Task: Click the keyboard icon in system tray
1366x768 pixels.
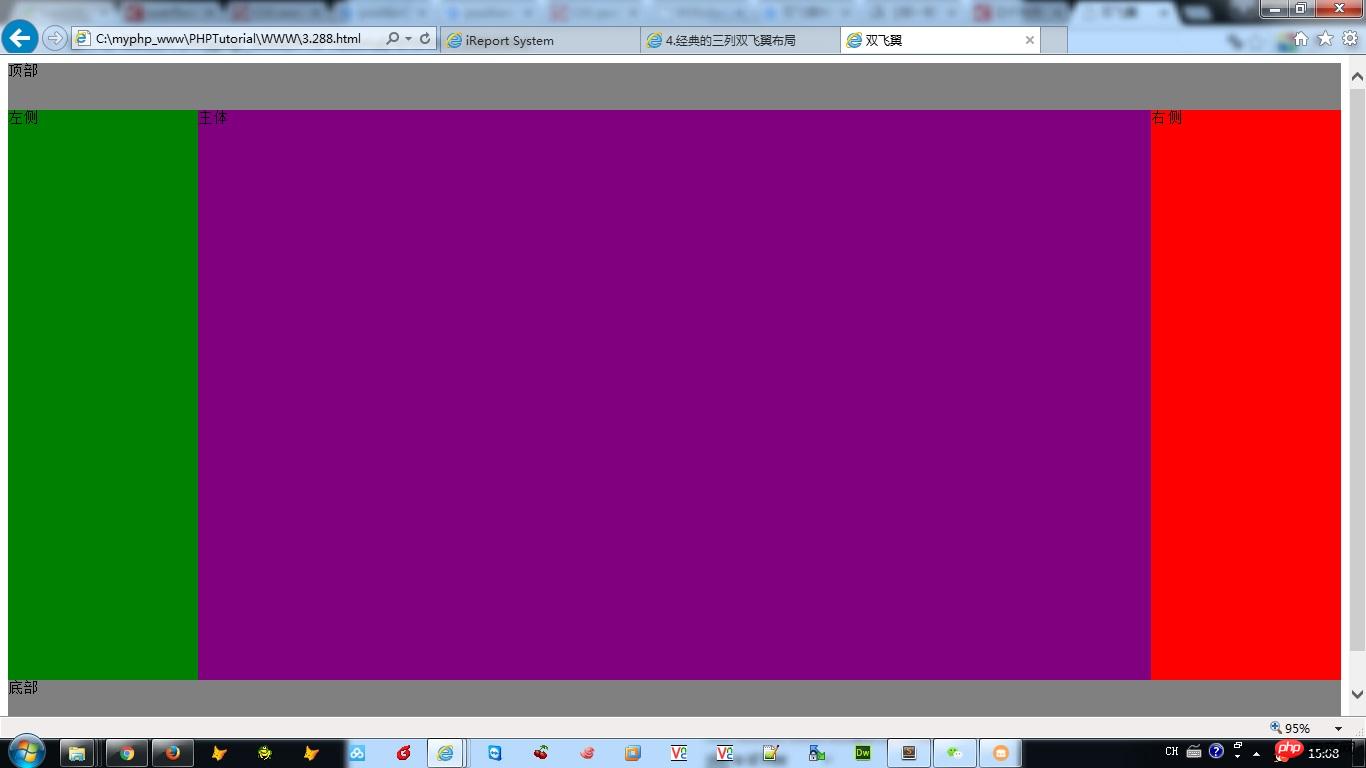Action: click(1194, 752)
